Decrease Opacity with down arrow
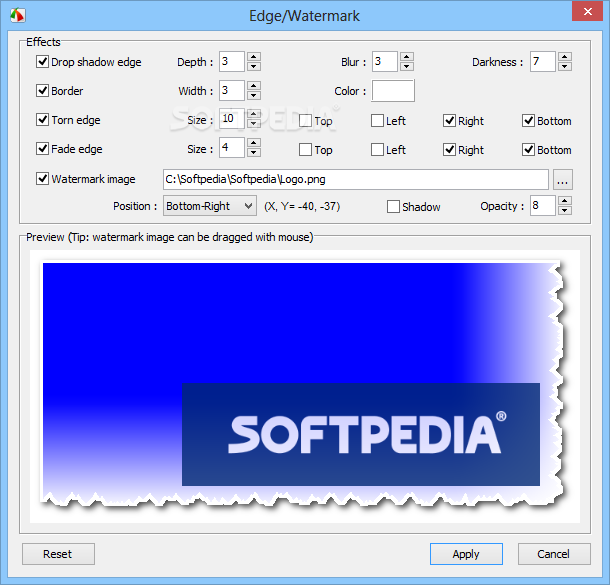 564,211
